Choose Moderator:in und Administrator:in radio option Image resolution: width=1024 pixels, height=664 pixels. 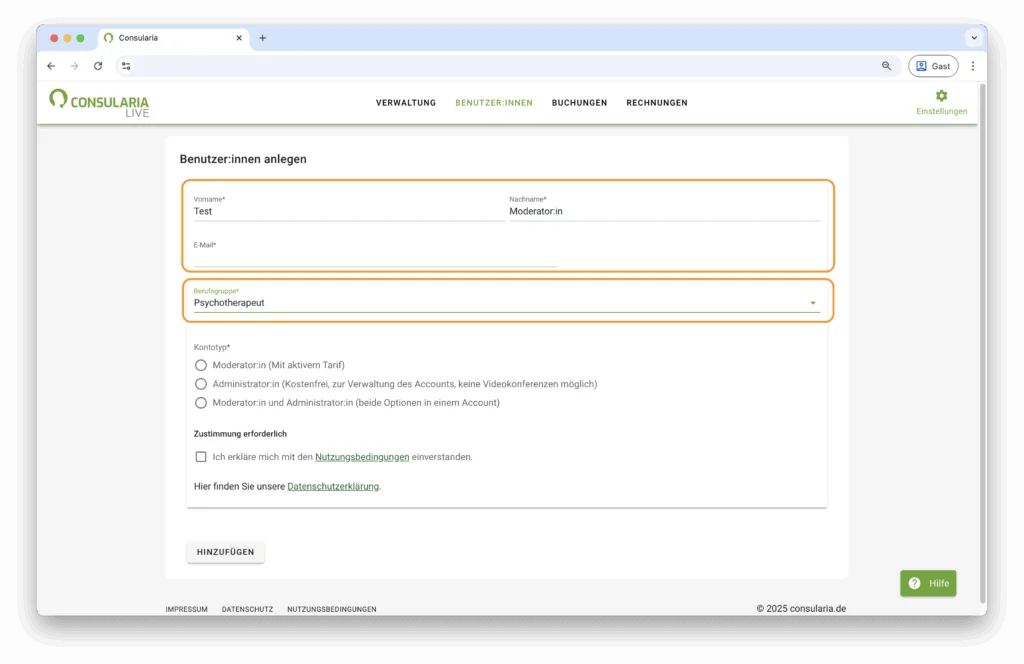click(201, 403)
